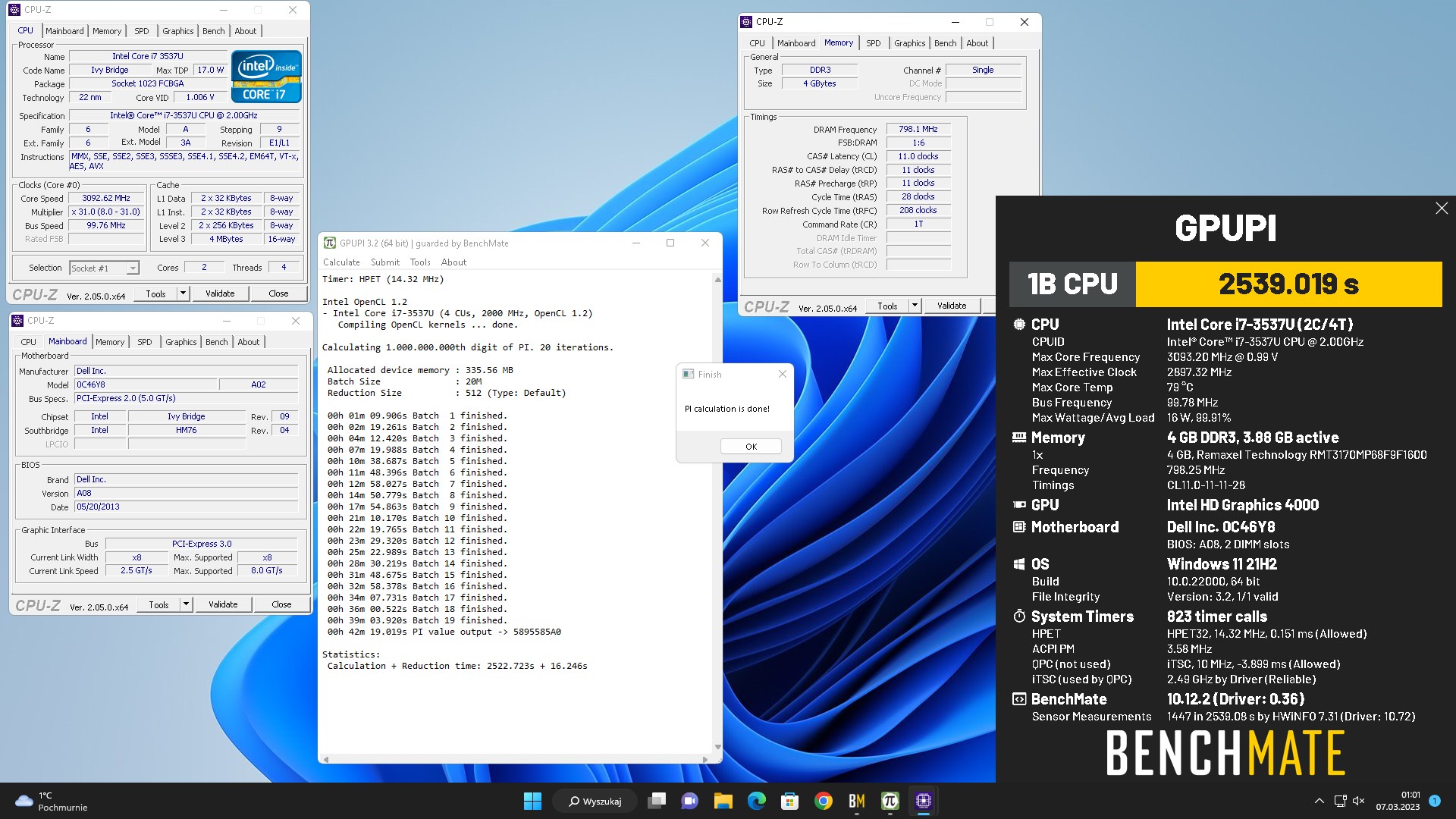1456x819 pixels.
Task: Open Calculate menu in GPUPI
Action: point(341,262)
